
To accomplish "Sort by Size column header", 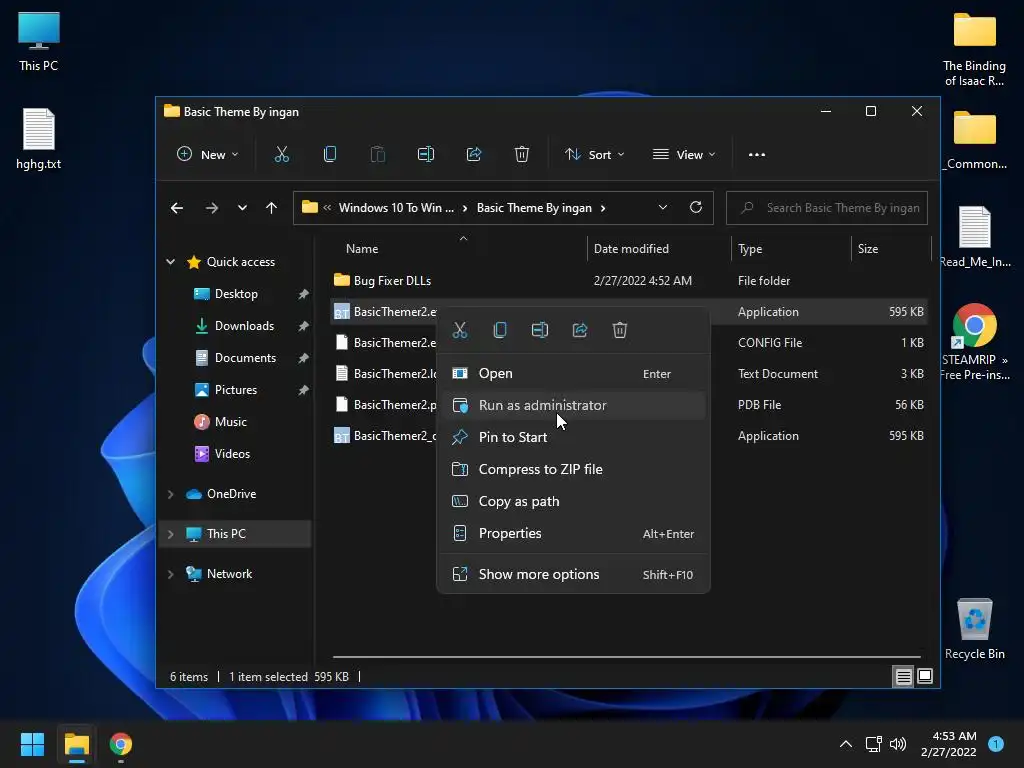I will tap(891, 249).
